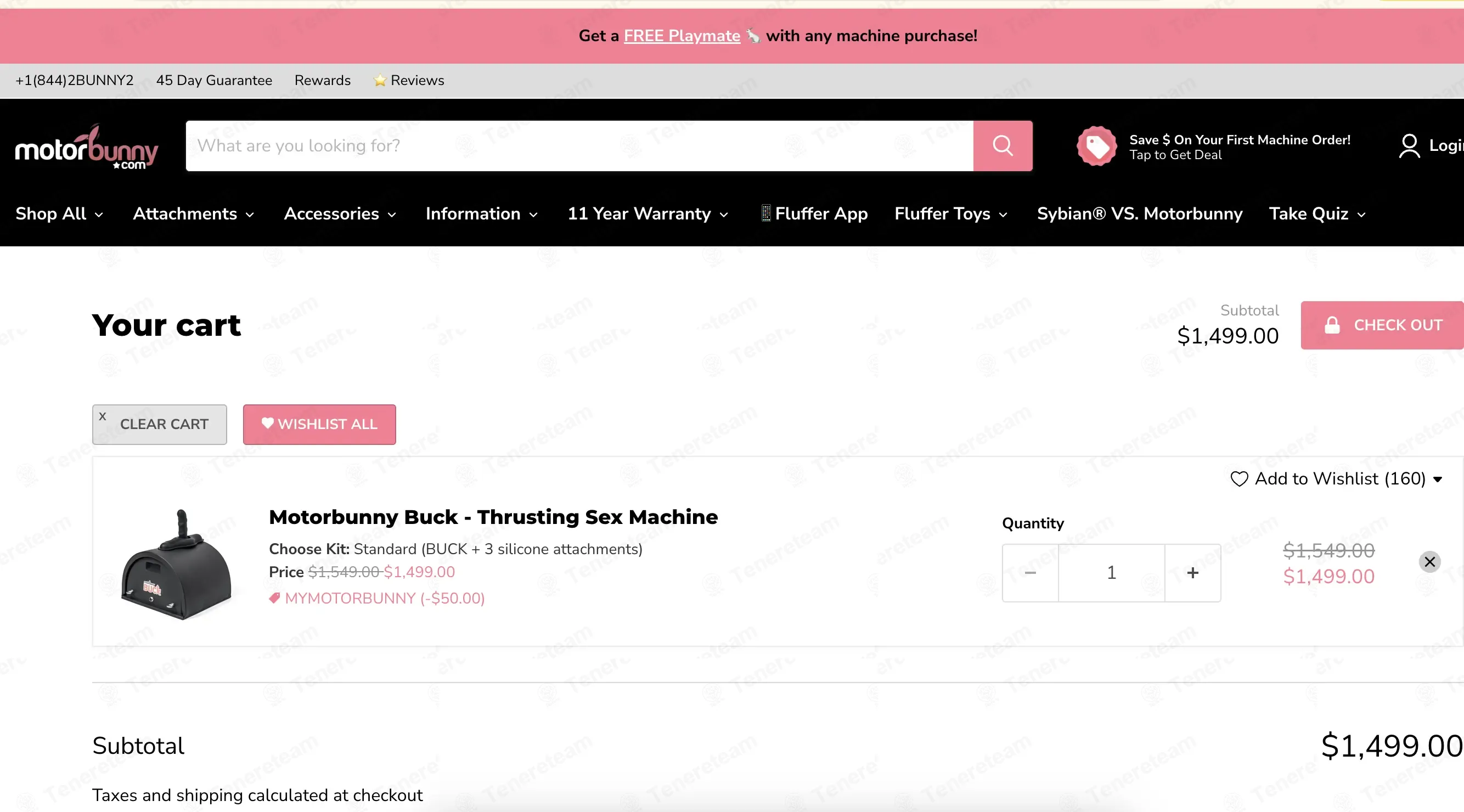Proceed with the Check Out button

tap(1382, 325)
